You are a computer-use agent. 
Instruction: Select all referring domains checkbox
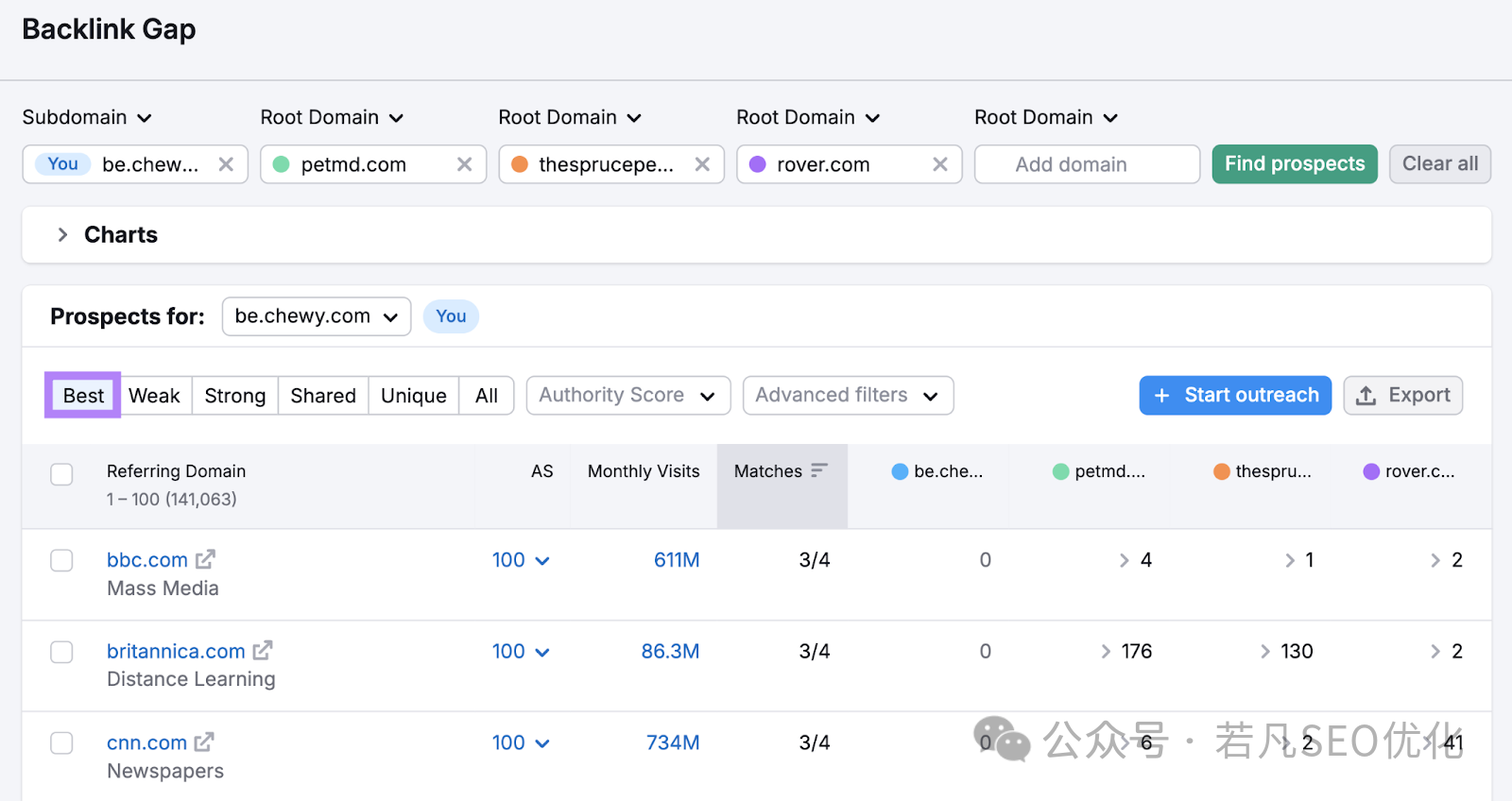pyautogui.click(x=61, y=474)
